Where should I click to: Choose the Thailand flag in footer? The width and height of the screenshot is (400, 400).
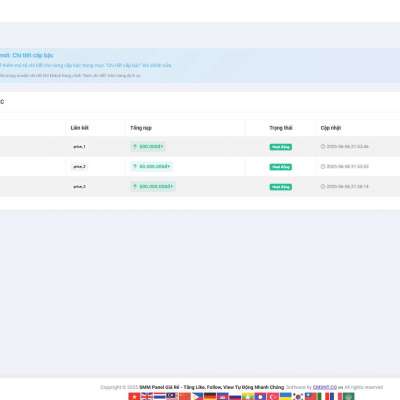click(159, 396)
